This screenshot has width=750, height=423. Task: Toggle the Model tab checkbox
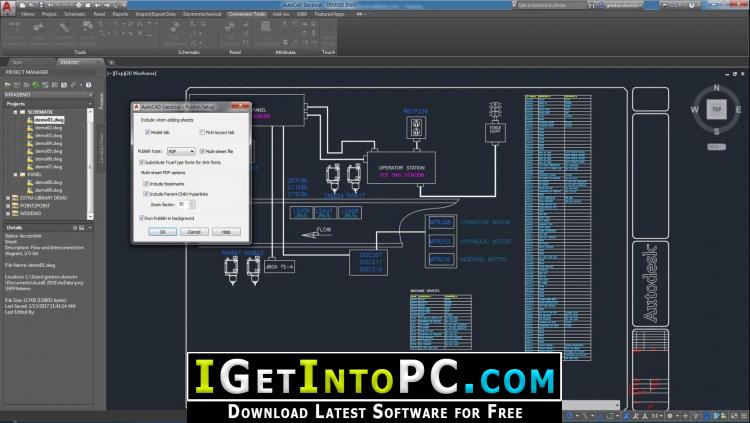tap(147, 132)
